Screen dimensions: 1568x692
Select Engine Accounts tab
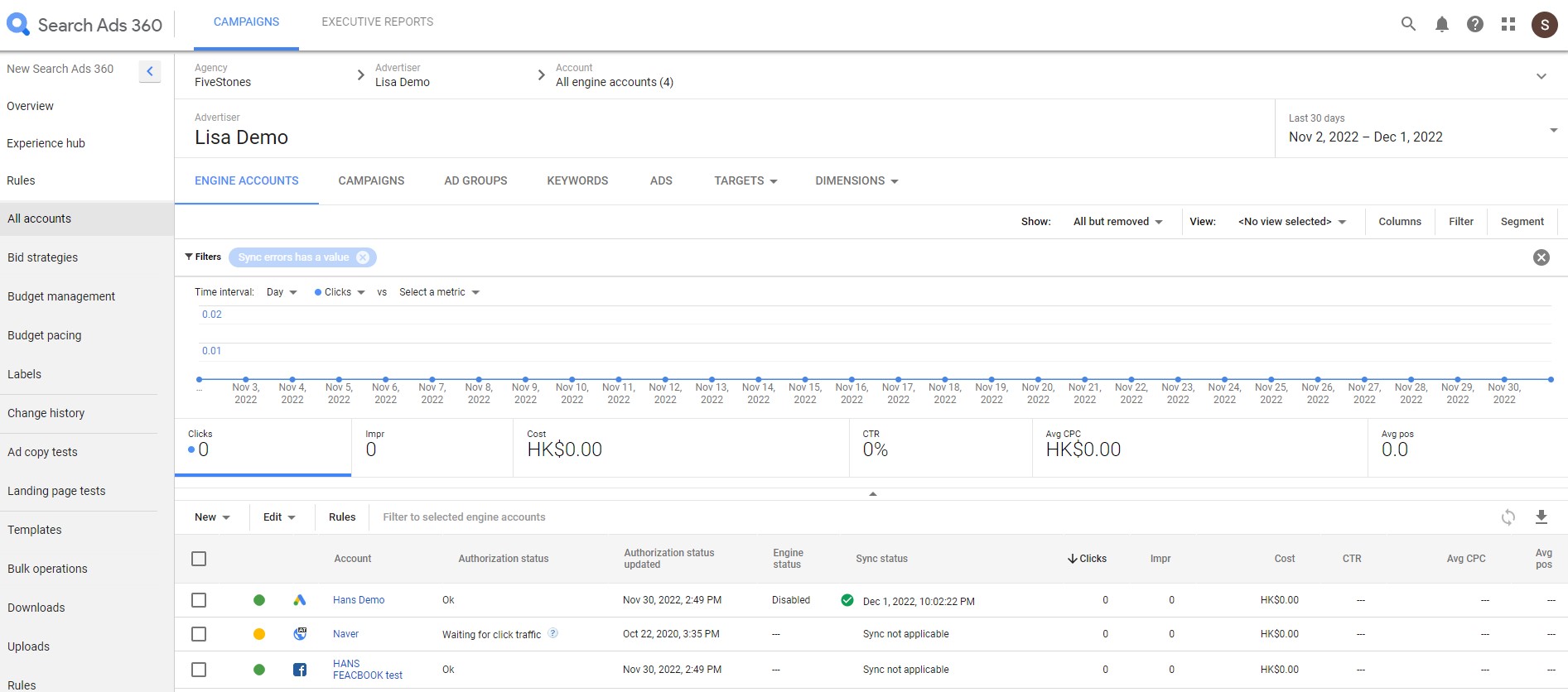click(x=247, y=180)
